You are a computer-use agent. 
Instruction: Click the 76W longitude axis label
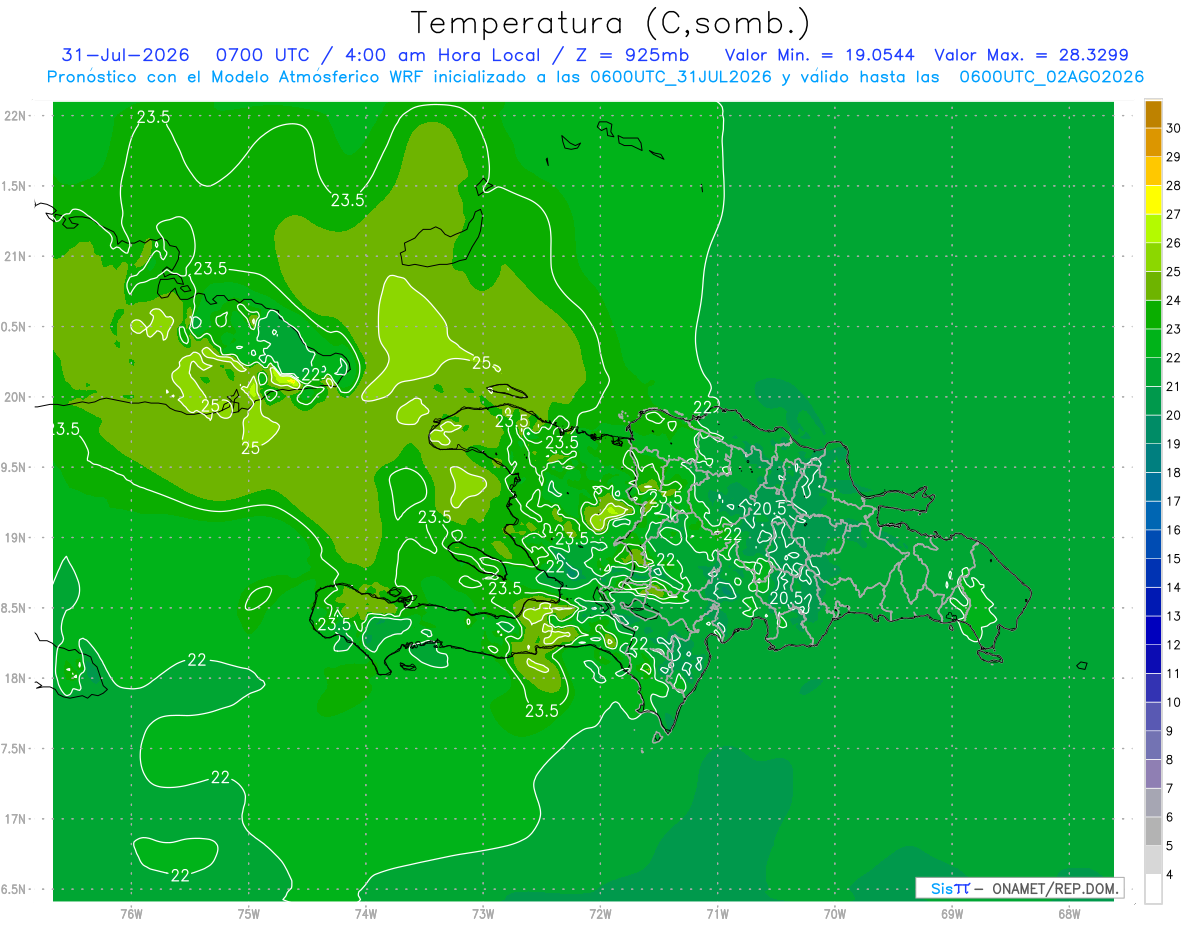coord(131,914)
